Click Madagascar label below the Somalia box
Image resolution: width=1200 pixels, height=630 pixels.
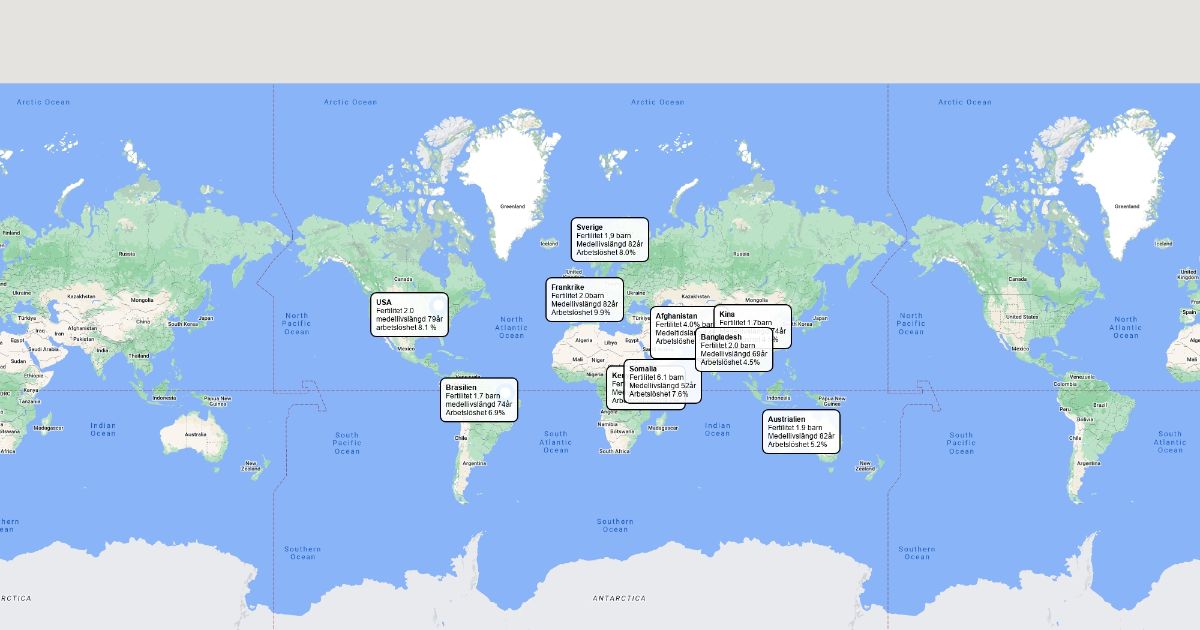[x=662, y=428]
